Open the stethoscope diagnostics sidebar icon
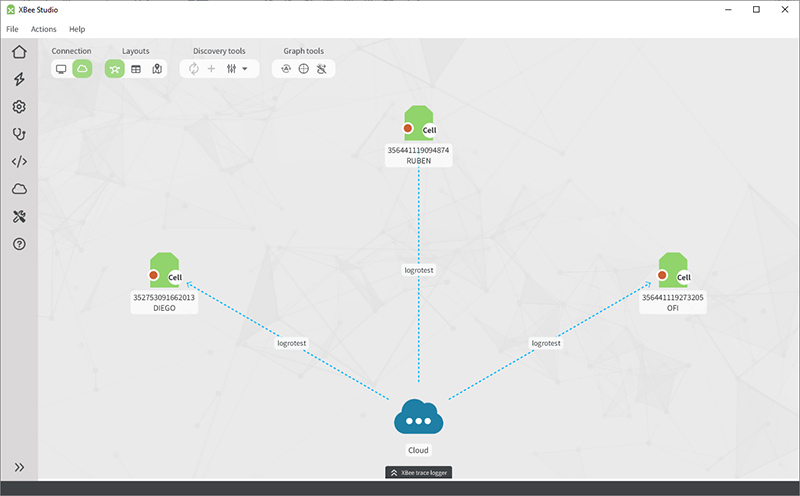The image size is (800, 496). point(19,134)
